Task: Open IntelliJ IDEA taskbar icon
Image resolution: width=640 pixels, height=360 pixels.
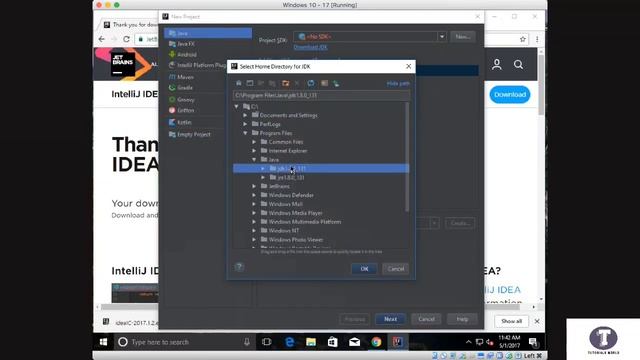Action: click(398, 342)
